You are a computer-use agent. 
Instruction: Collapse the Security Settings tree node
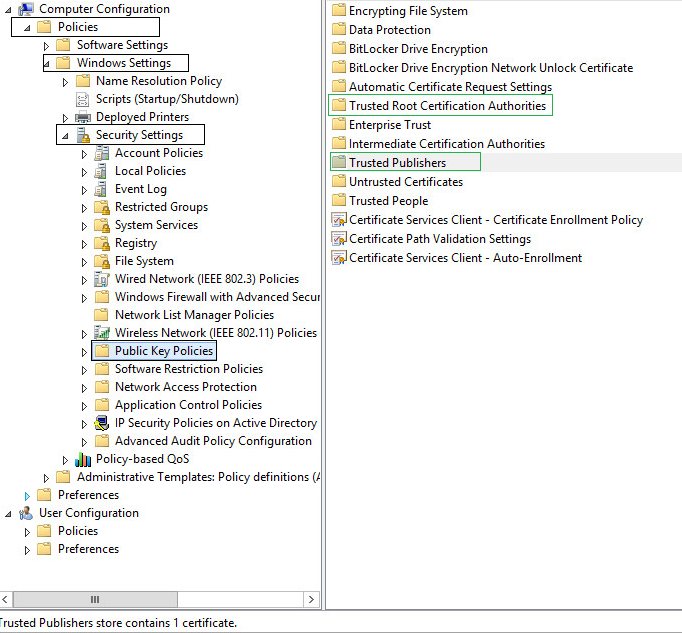65,136
